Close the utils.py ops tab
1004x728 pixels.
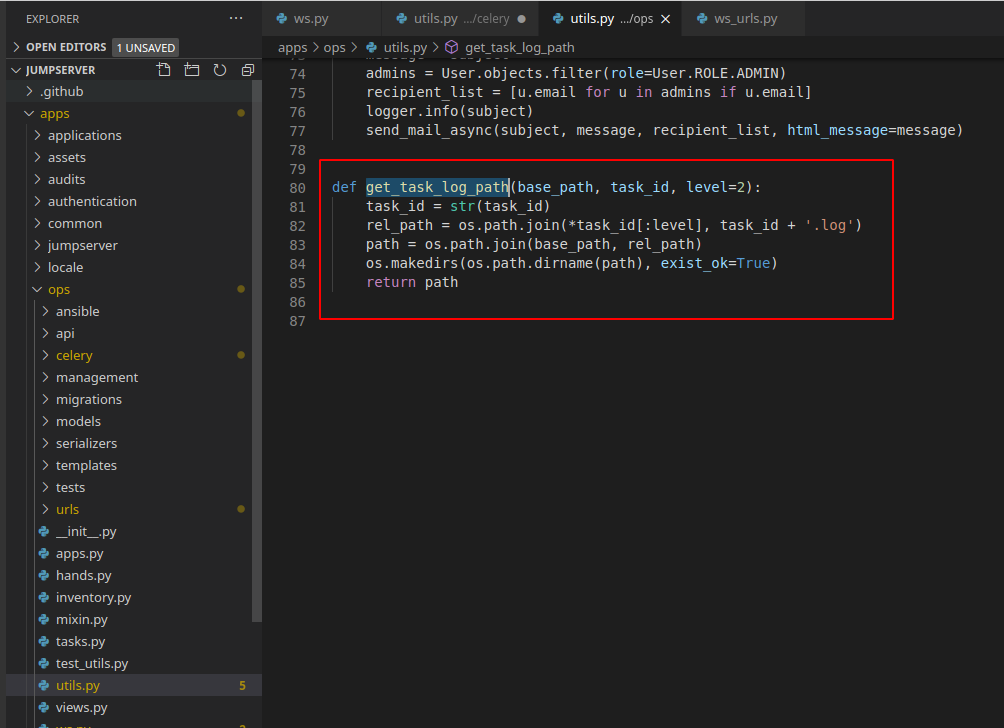pyautogui.click(x=666, y=19)
